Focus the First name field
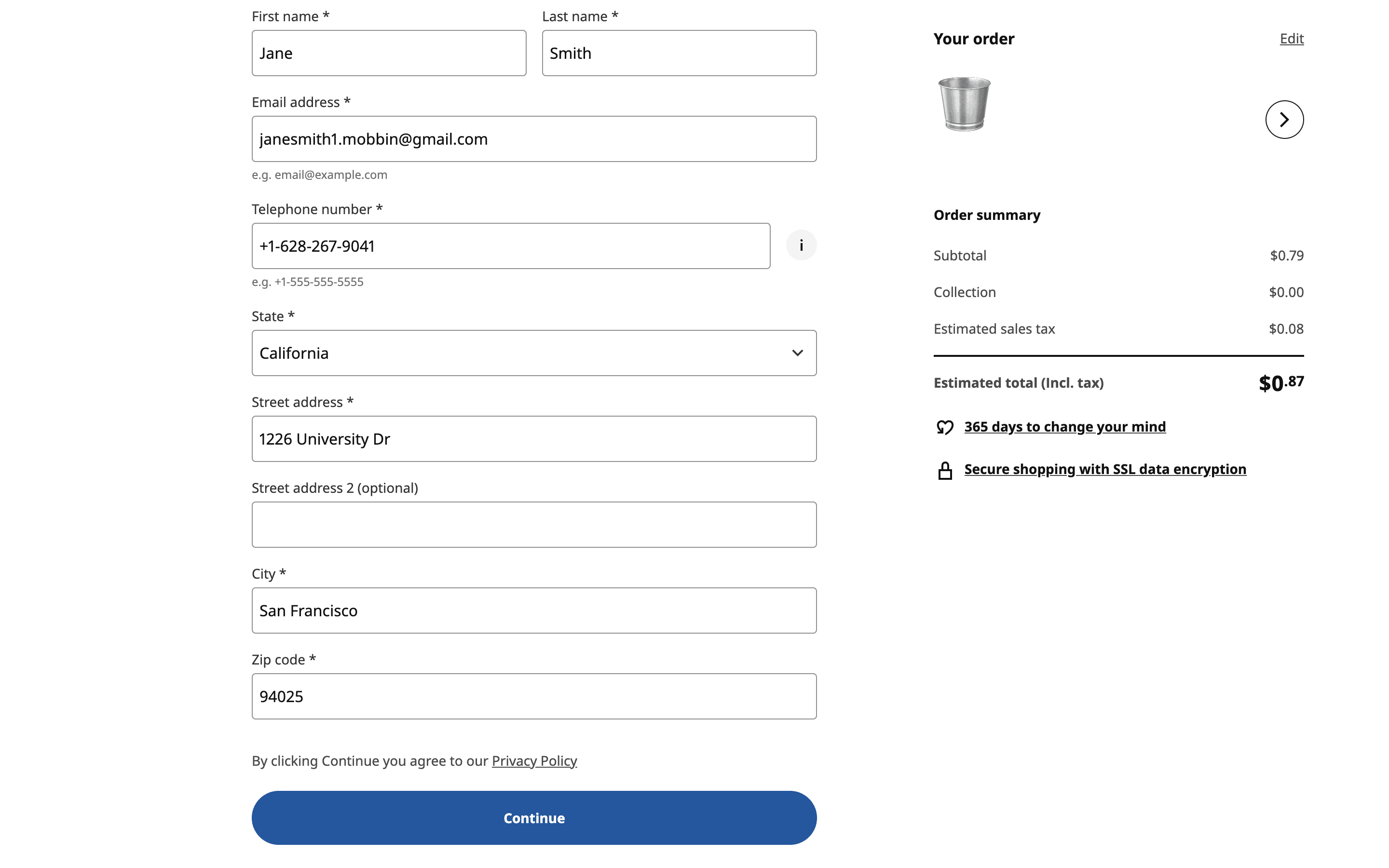Viewport: 1389px width, 868px height. [389, 54]
